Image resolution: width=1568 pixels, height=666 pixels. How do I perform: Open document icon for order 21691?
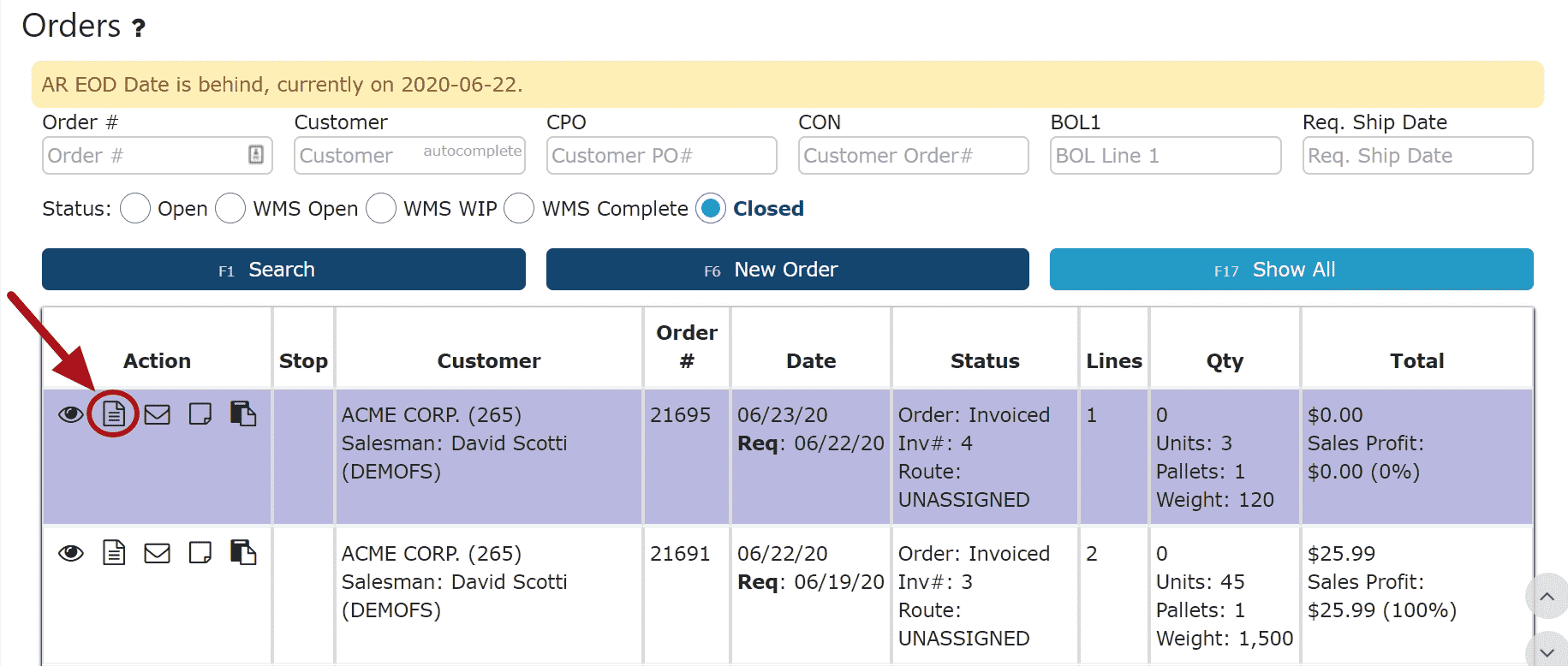pos(114,553)
